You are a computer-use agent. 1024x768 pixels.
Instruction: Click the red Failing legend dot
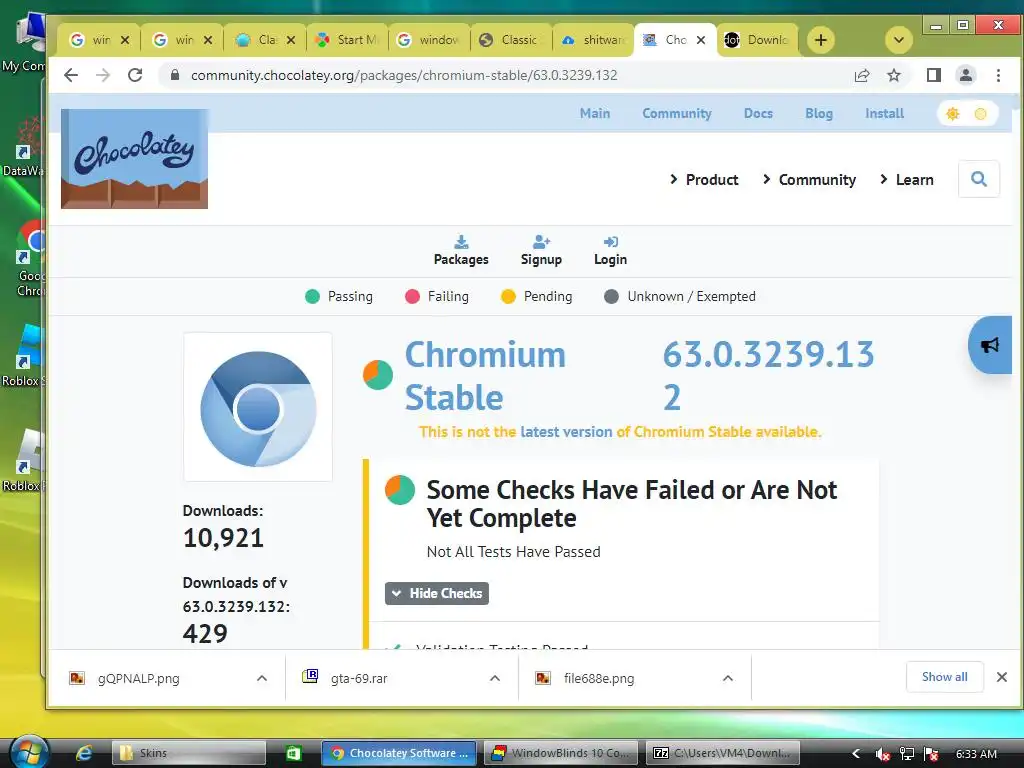pyautogui.click(x=412, y=296)
